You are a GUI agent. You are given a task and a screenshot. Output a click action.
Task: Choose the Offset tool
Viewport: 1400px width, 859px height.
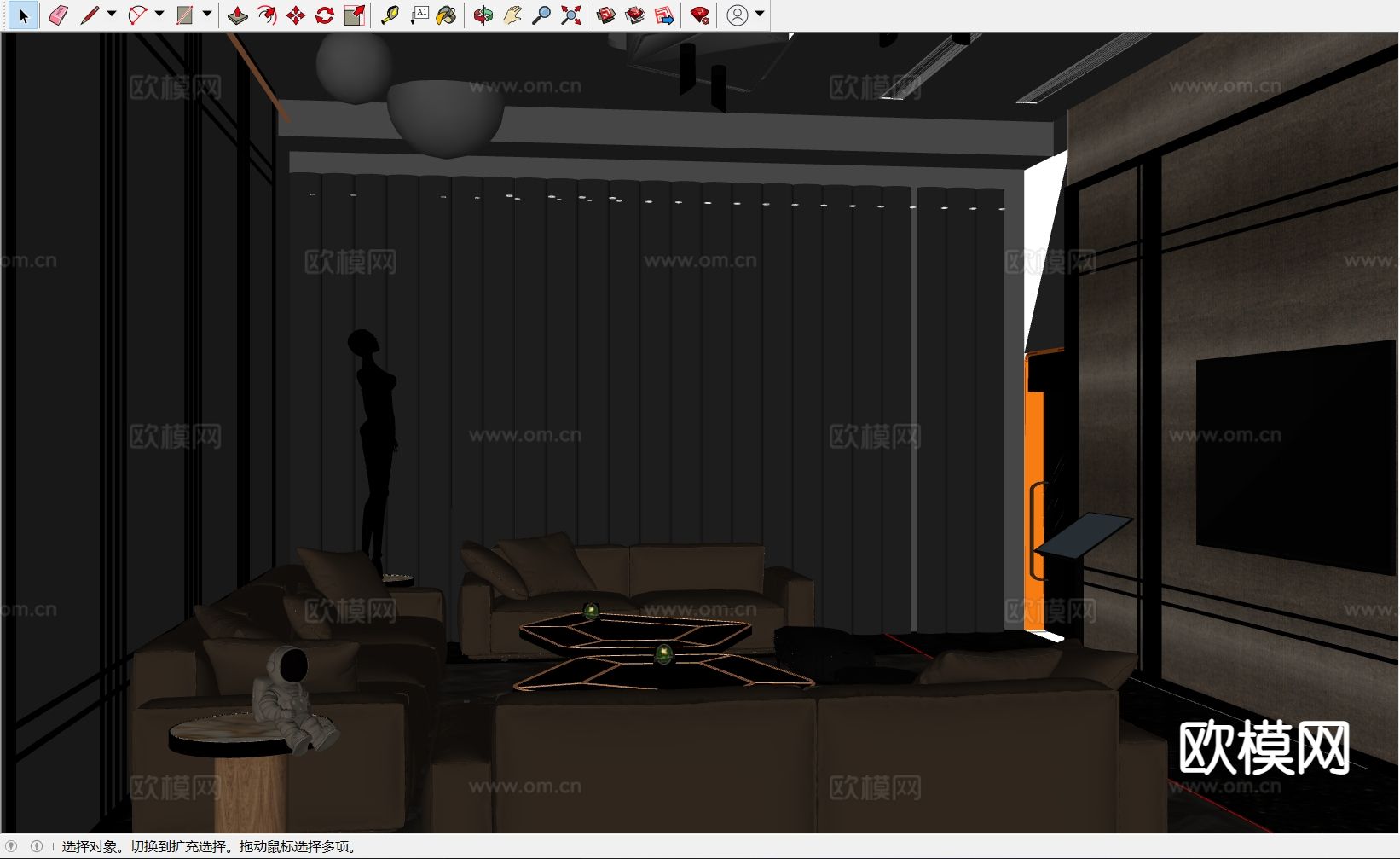pos(267,15)
